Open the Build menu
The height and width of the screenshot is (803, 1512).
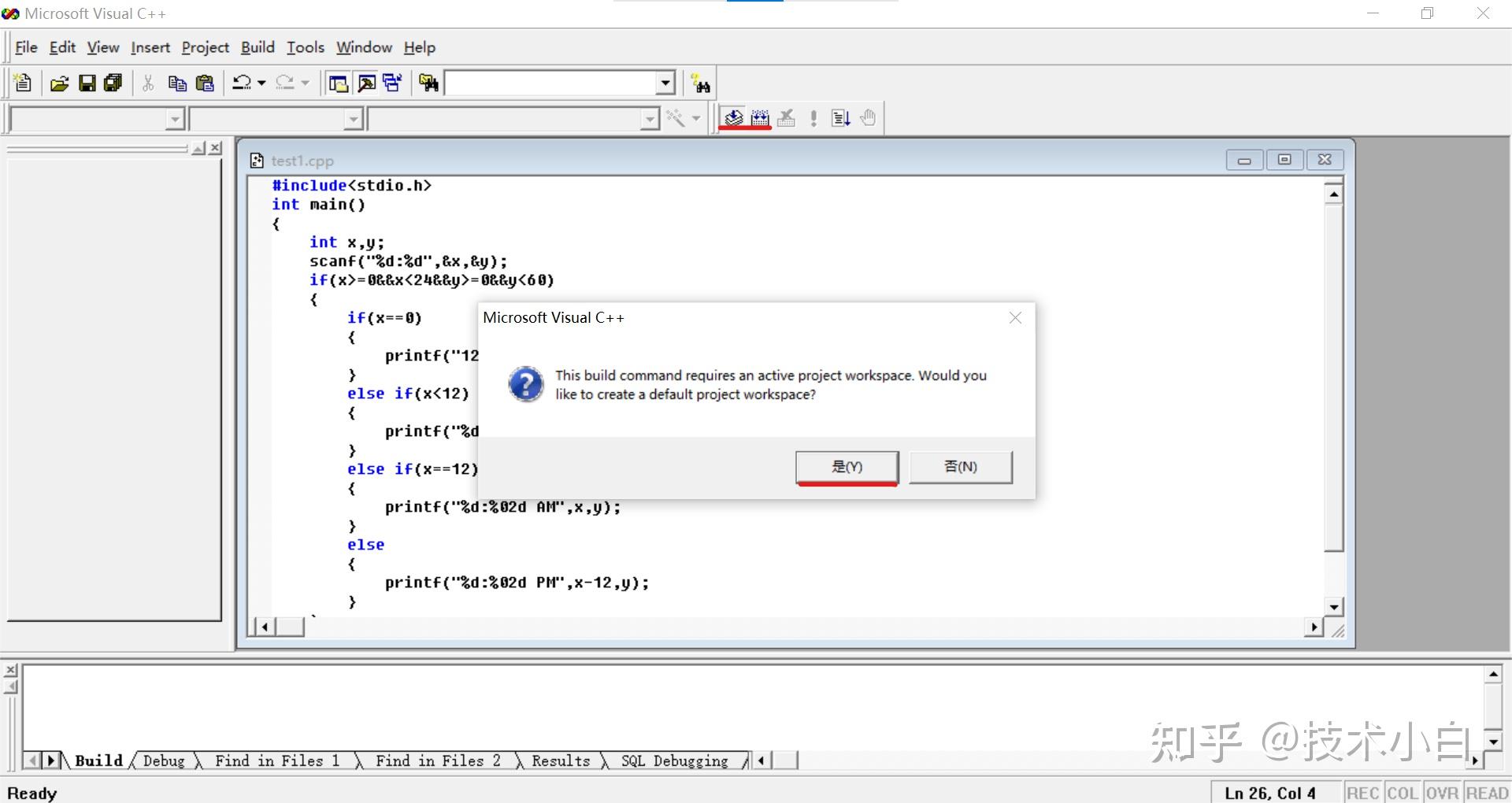tap(257, 47)
